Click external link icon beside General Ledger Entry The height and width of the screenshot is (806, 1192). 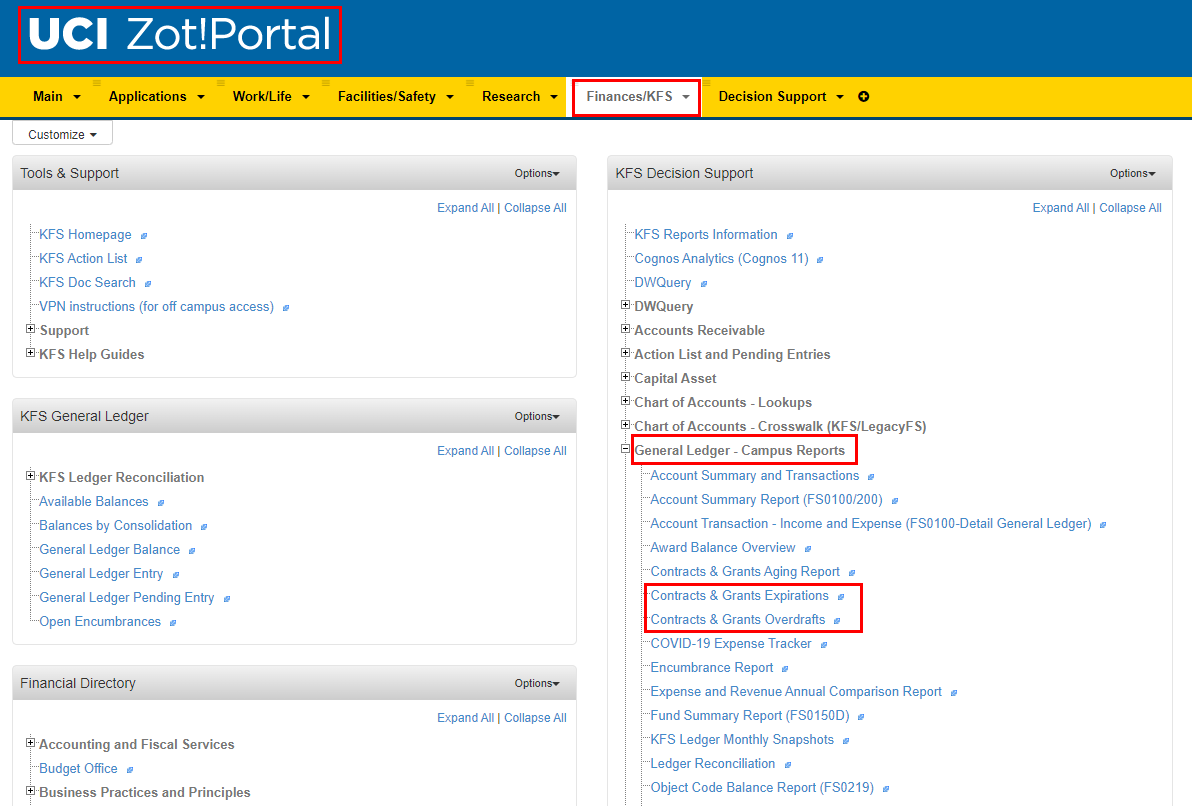(x=176, y=575)
